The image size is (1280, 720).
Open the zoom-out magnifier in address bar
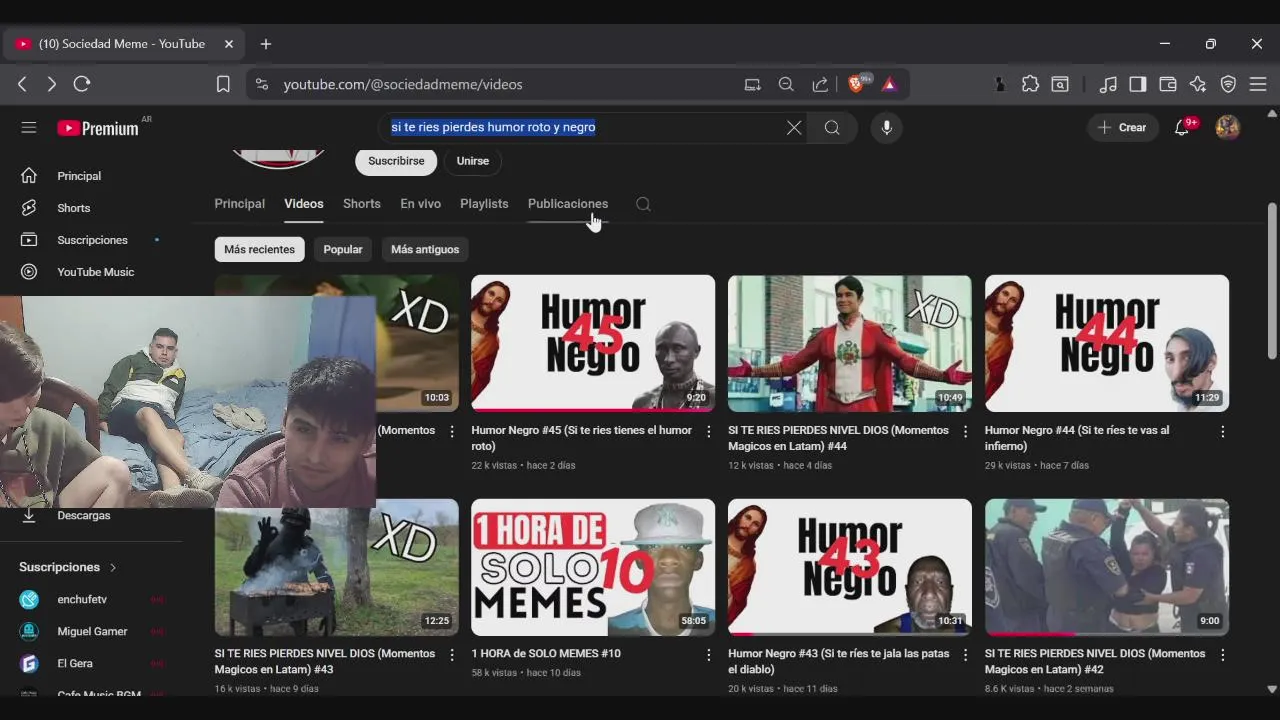pyautogui.click(x=786, y=84)
